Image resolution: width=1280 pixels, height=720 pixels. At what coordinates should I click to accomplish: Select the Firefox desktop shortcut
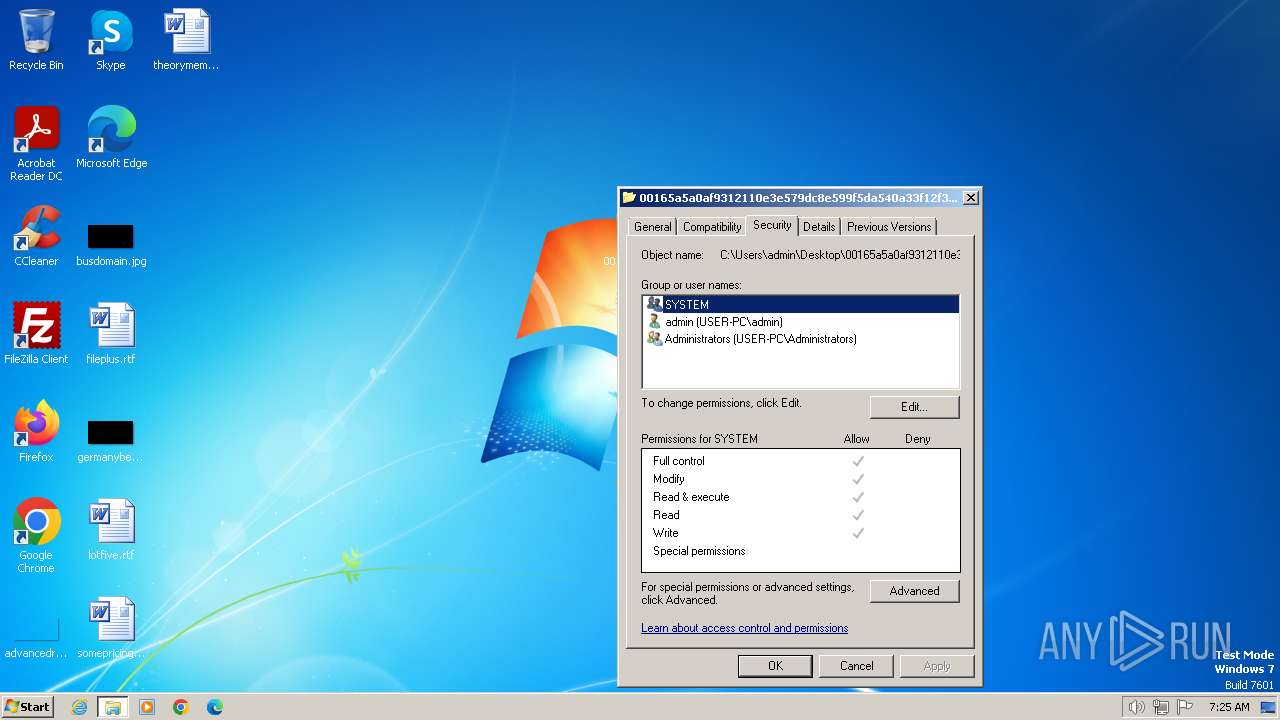click(36, 432)
